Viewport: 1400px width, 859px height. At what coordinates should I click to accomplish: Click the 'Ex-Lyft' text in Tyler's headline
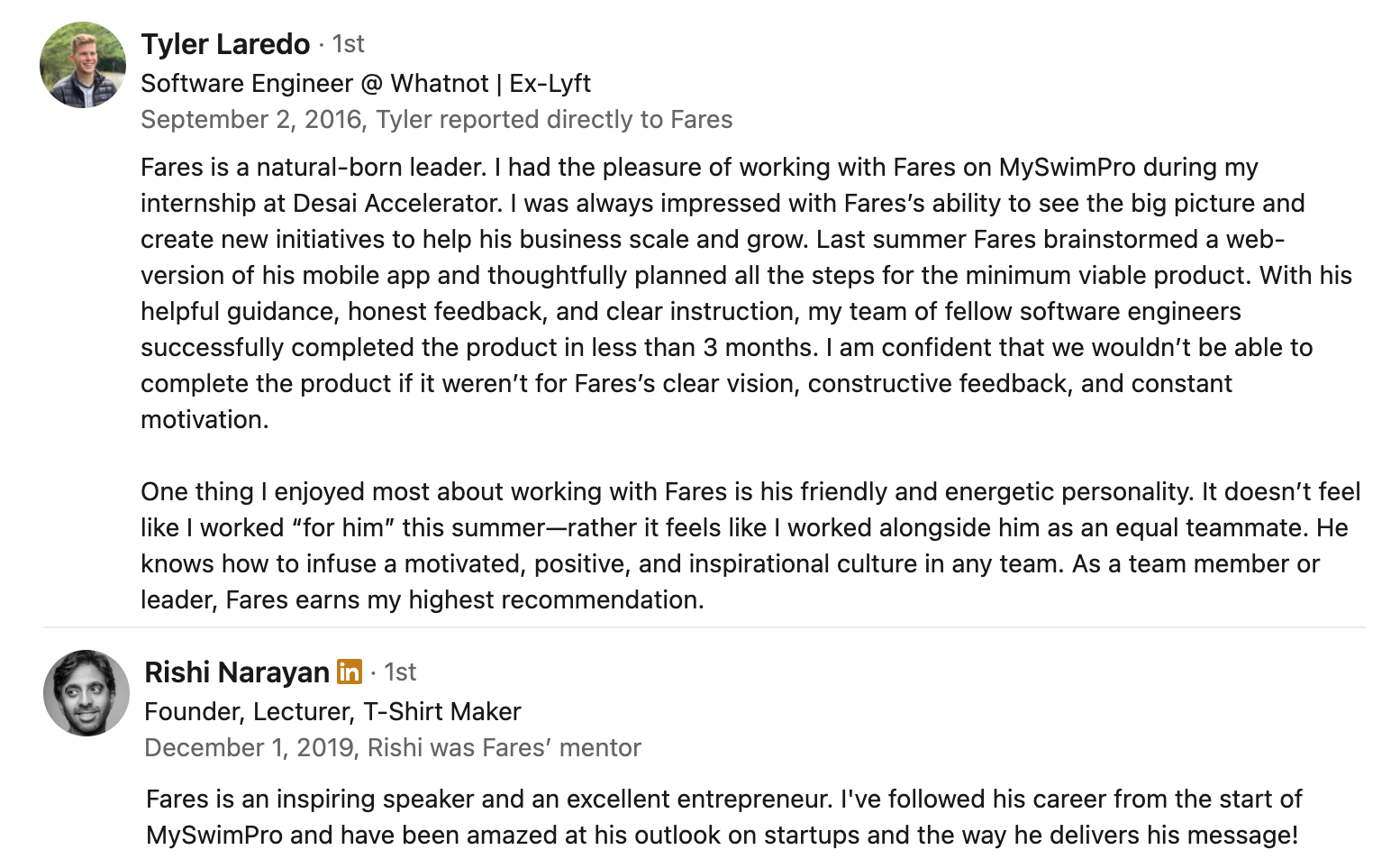pyautogui.click(x=550, y=84)
